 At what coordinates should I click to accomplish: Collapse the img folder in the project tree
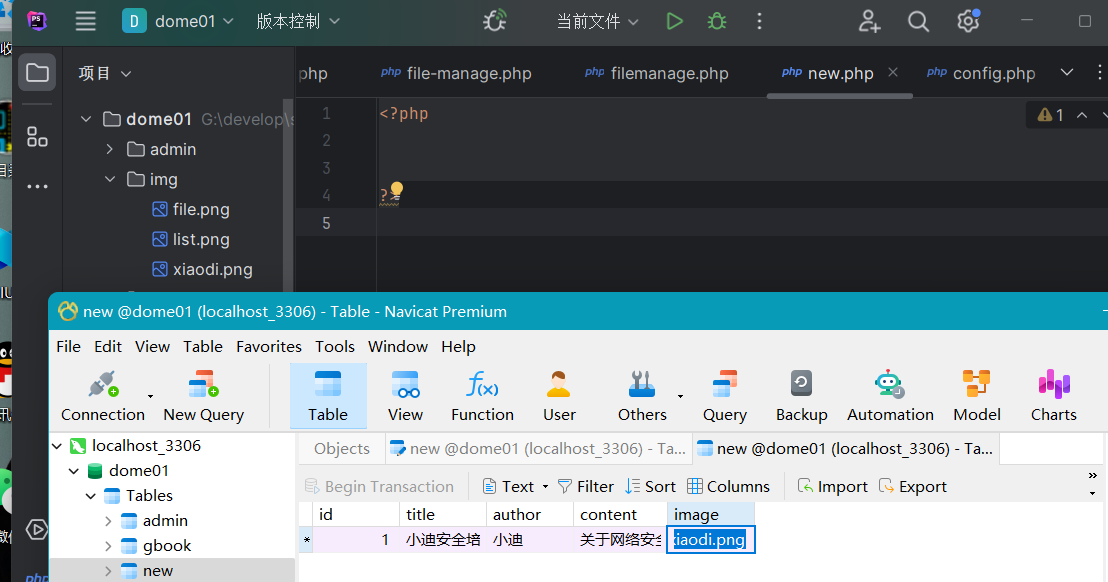click(x=109, y=179)
